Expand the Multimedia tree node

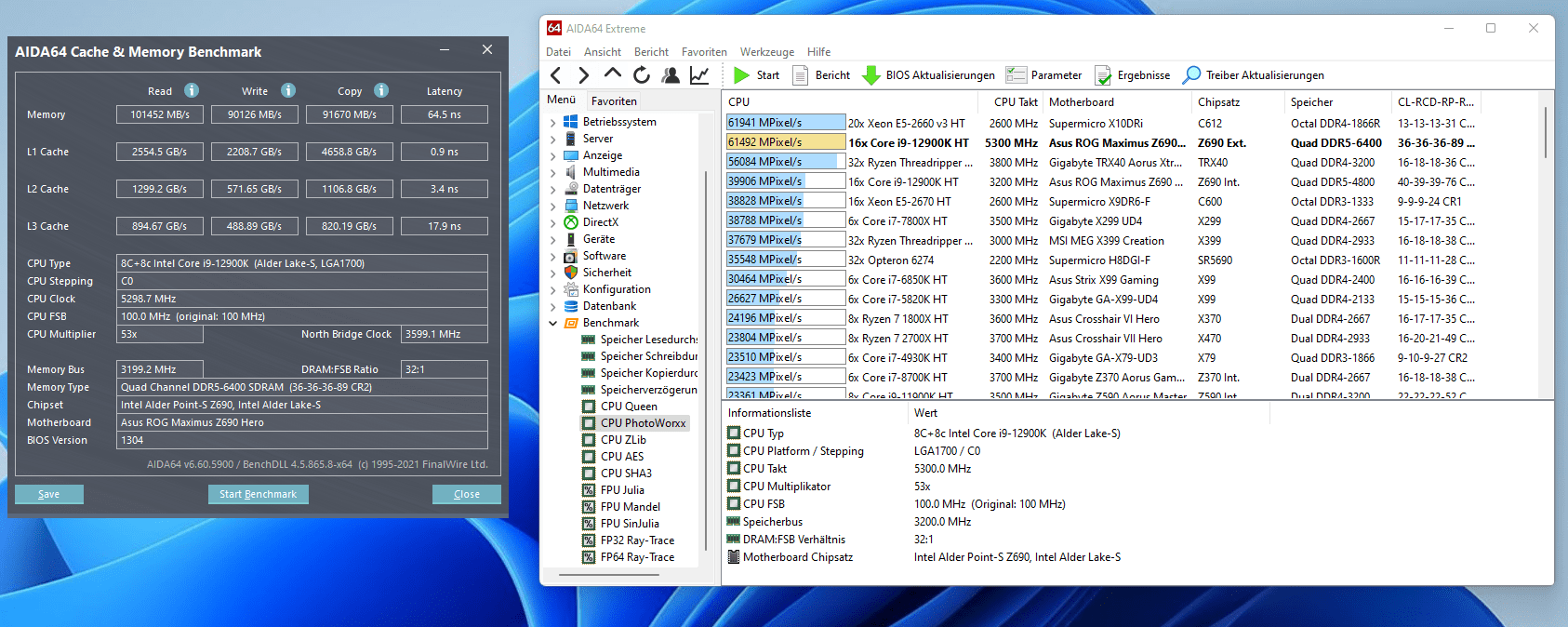[553, 172]
